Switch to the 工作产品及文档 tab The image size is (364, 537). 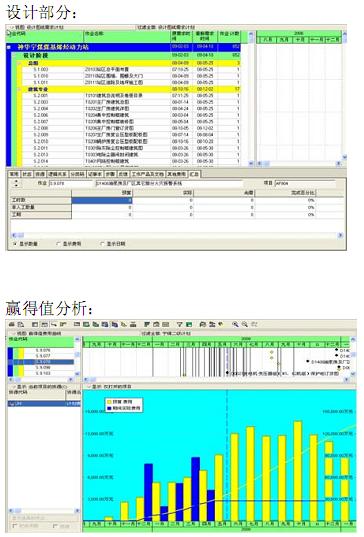[x=148, y=174]
